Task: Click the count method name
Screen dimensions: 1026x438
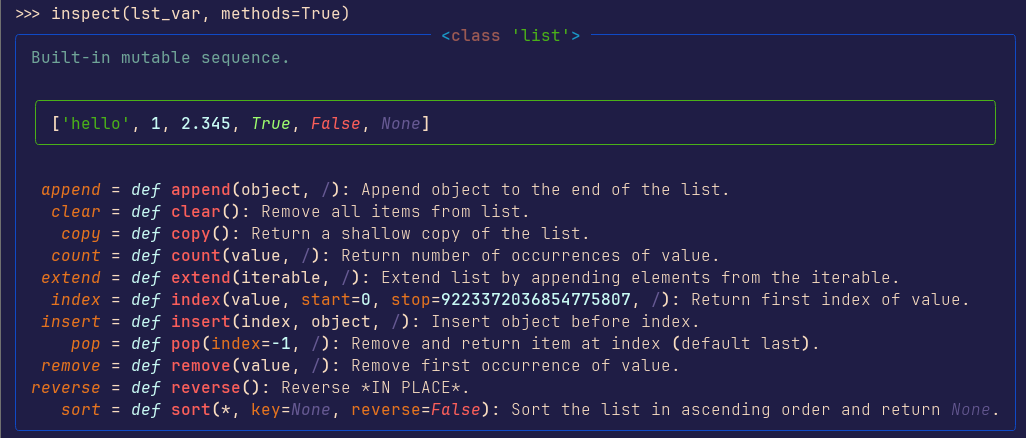Action: (76, 256)
